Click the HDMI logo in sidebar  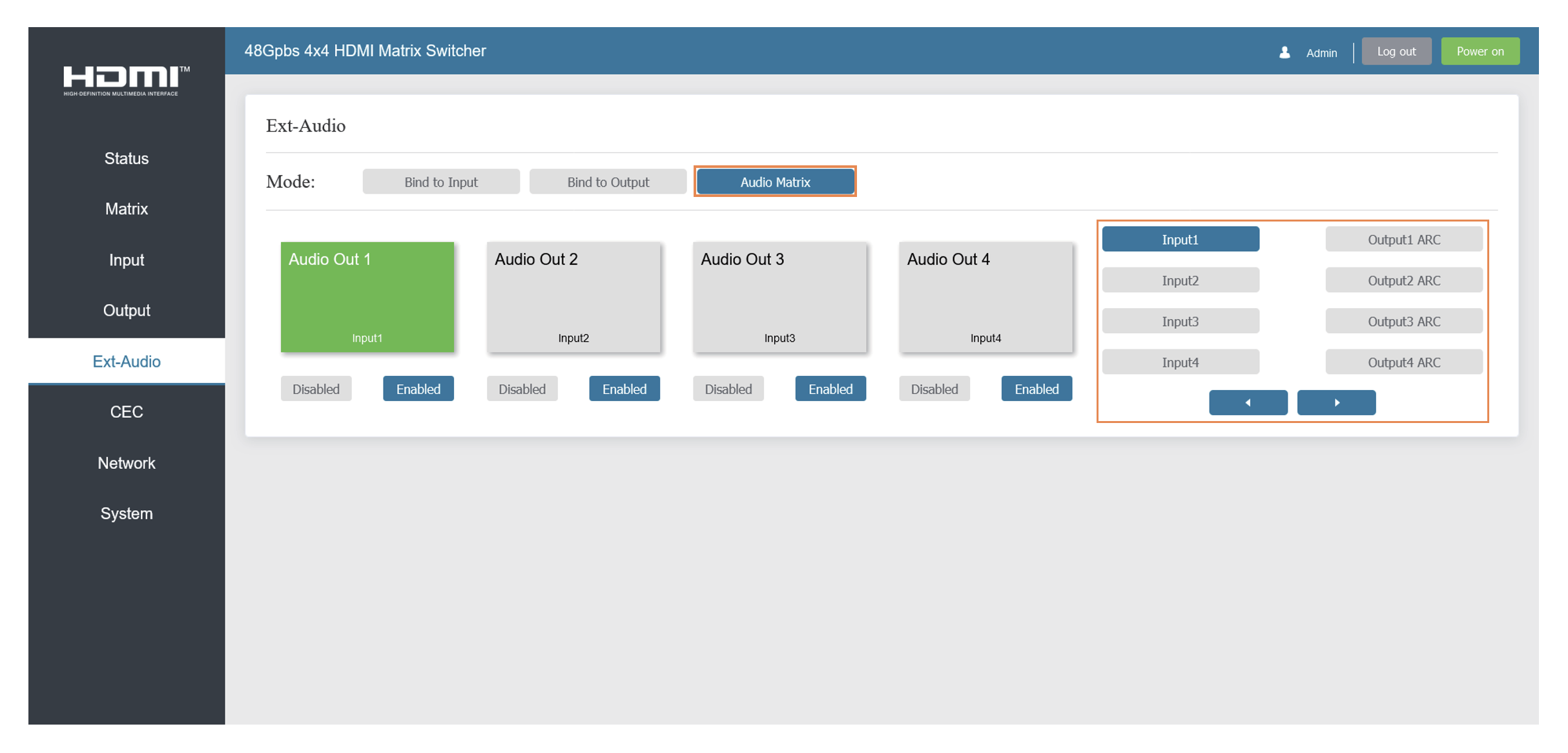coord(127,81)
